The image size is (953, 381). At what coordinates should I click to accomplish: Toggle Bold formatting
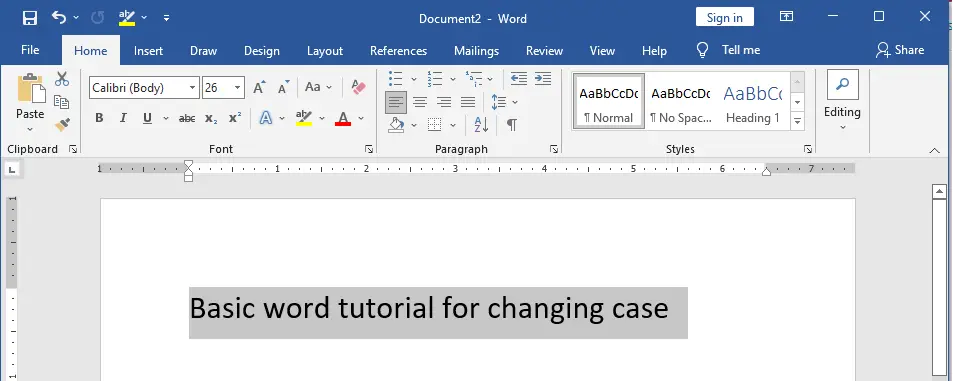click(x=99, y=118)
